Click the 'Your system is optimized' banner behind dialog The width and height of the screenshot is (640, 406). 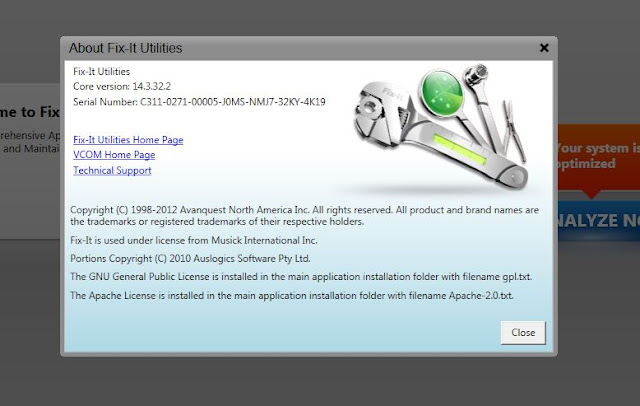coord(598,156)
